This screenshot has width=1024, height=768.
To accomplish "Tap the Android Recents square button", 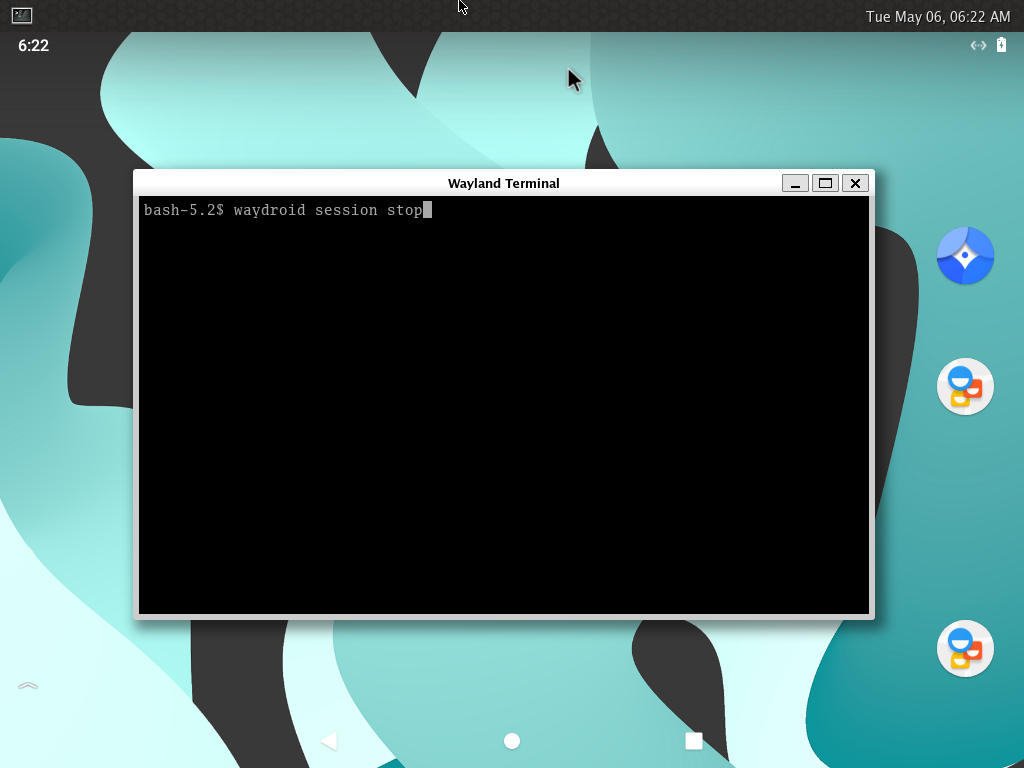I will click(694, 741).
